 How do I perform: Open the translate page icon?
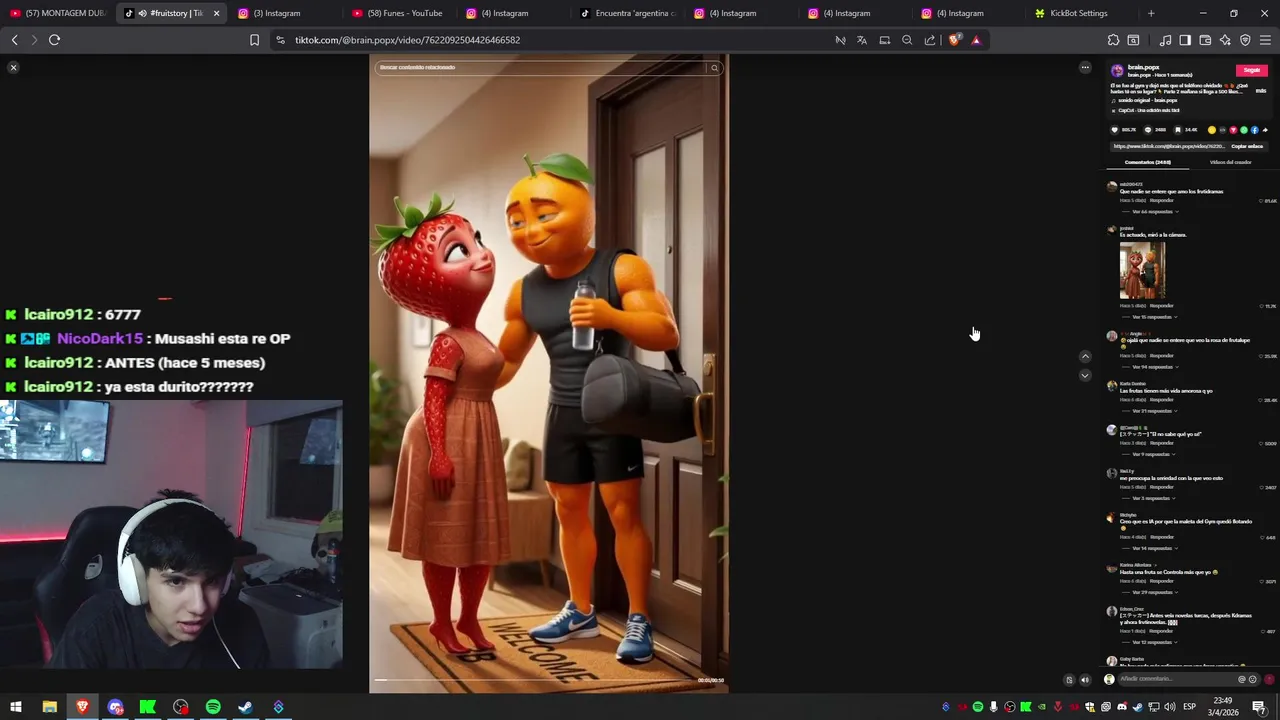pyautogui.click(x=862, y=40)
